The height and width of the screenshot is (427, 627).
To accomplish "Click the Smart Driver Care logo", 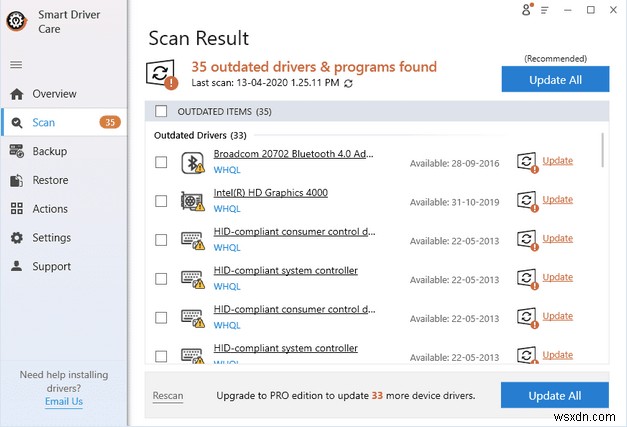I will tap(17, 21).
